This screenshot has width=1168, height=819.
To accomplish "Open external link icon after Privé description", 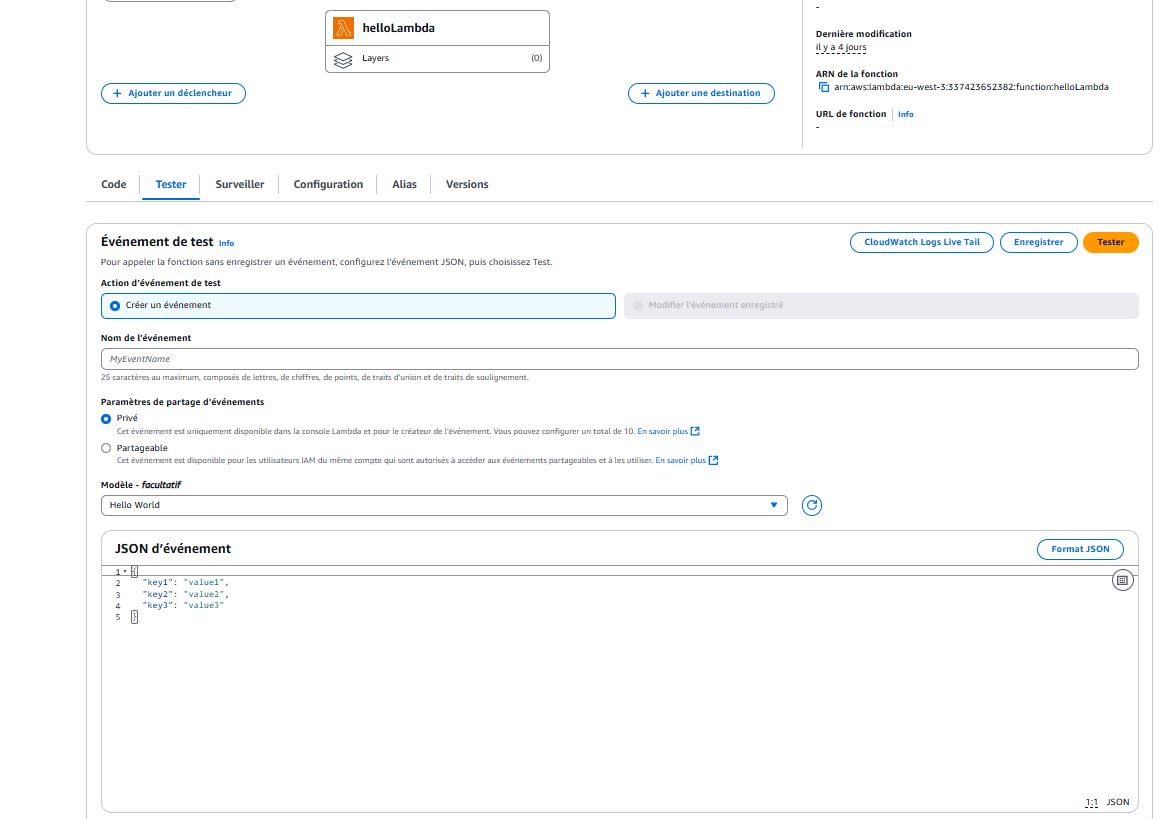I will click(x=695, y=431).
